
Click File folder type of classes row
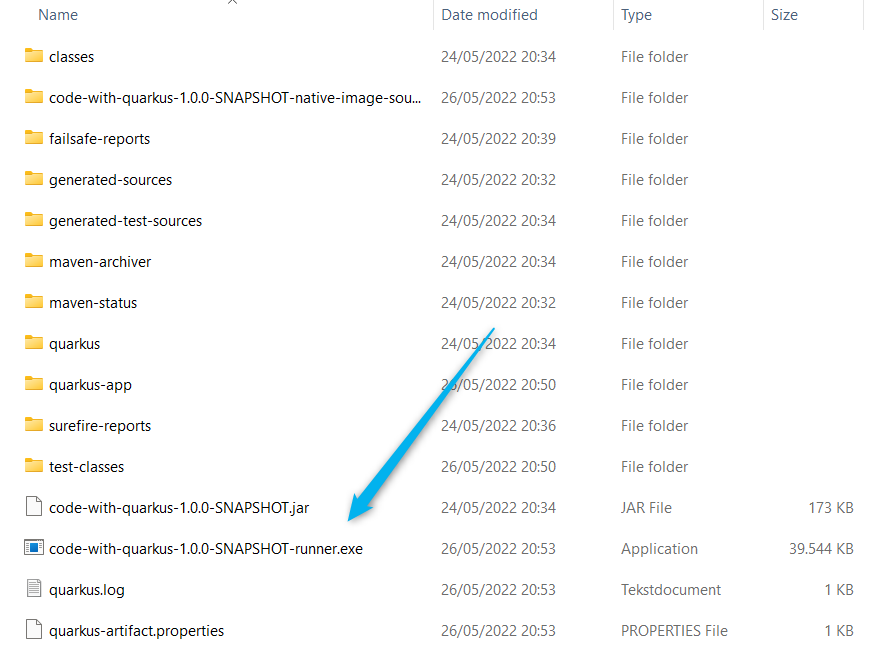point(654,57)
